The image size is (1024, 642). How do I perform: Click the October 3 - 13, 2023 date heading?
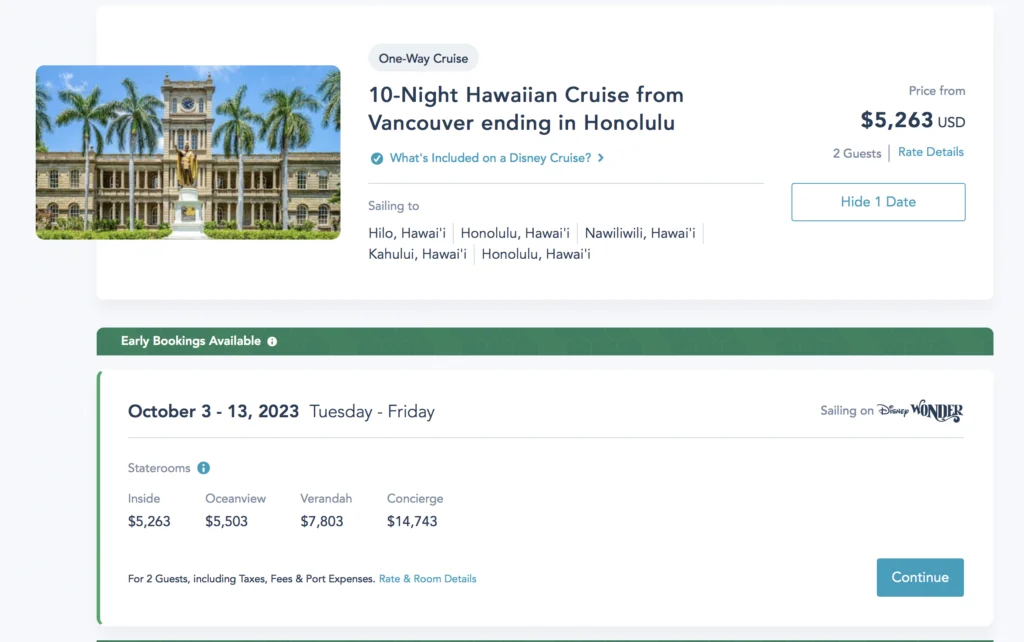coord(213,411)
